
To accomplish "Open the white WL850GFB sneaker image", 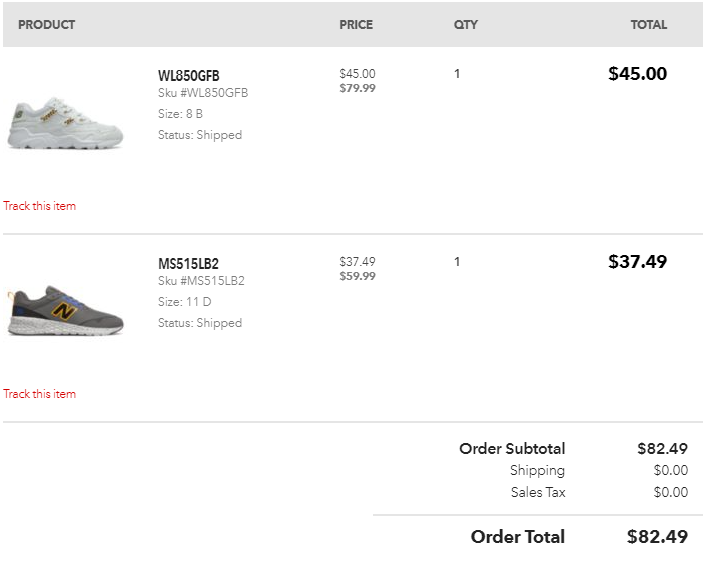I will coord(65,123).
